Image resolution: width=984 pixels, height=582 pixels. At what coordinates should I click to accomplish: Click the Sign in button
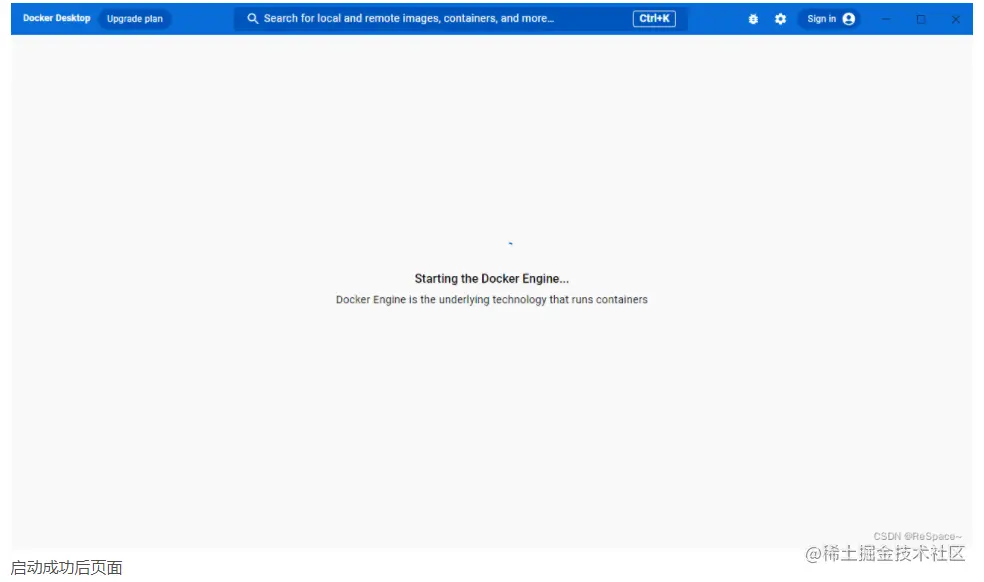pyautogui.click(x=830, y=19)
